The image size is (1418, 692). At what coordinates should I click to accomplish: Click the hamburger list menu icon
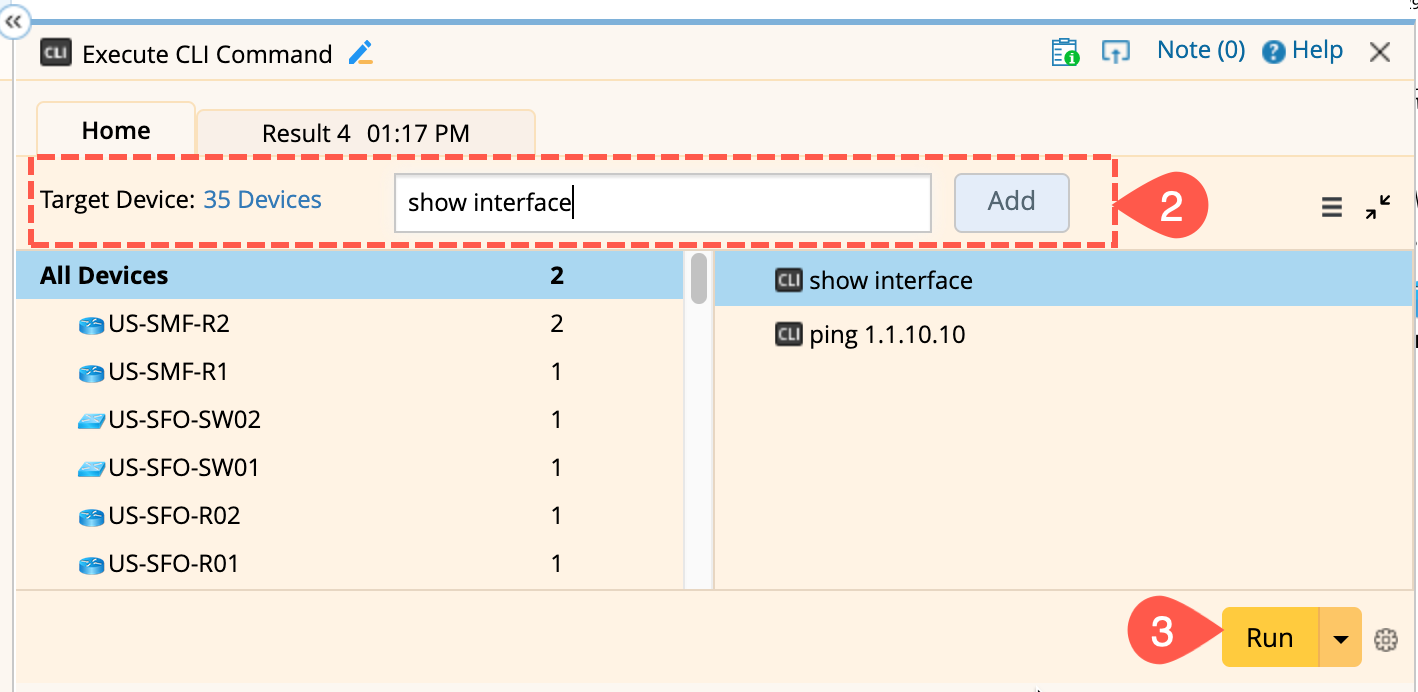click(1332, 207)
